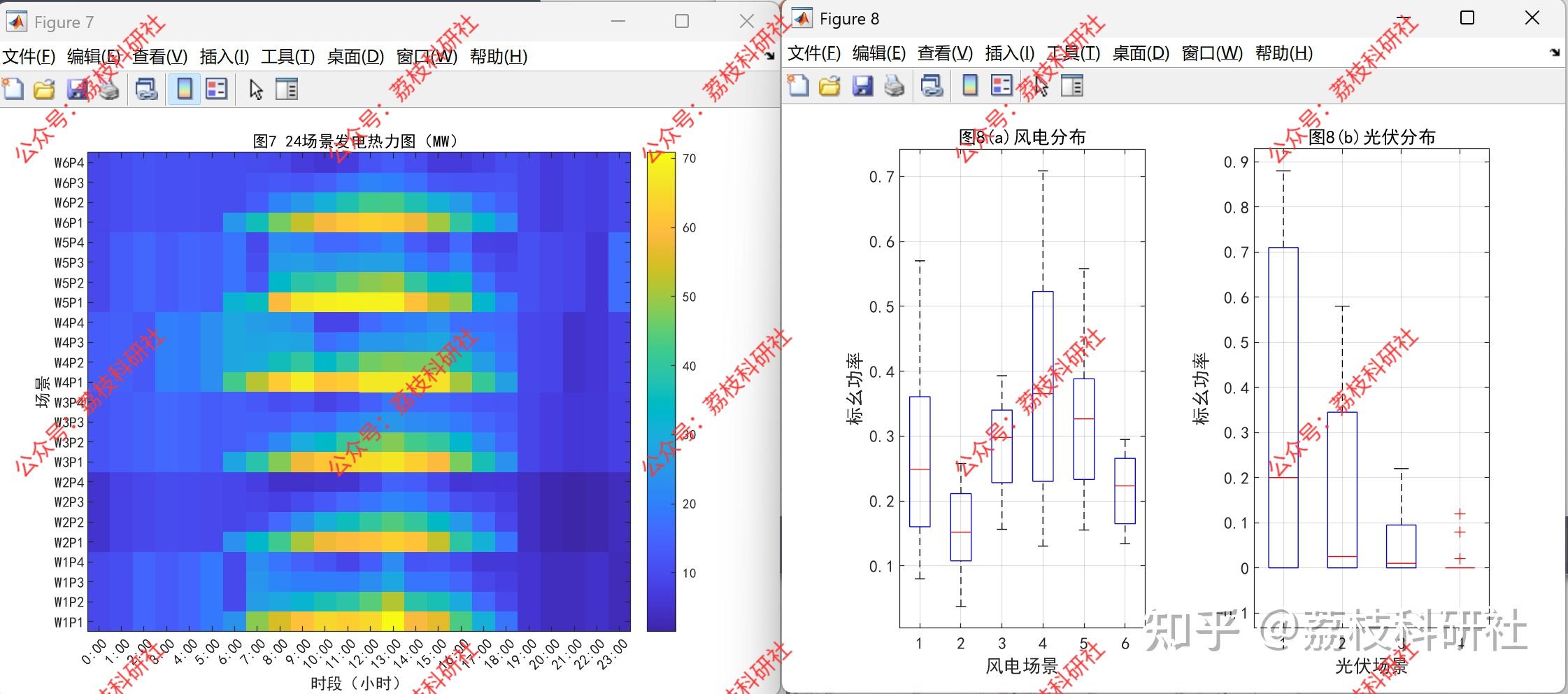Click title 图8(a)风电分布
1568x694 pixels.
click(1022, 137)
